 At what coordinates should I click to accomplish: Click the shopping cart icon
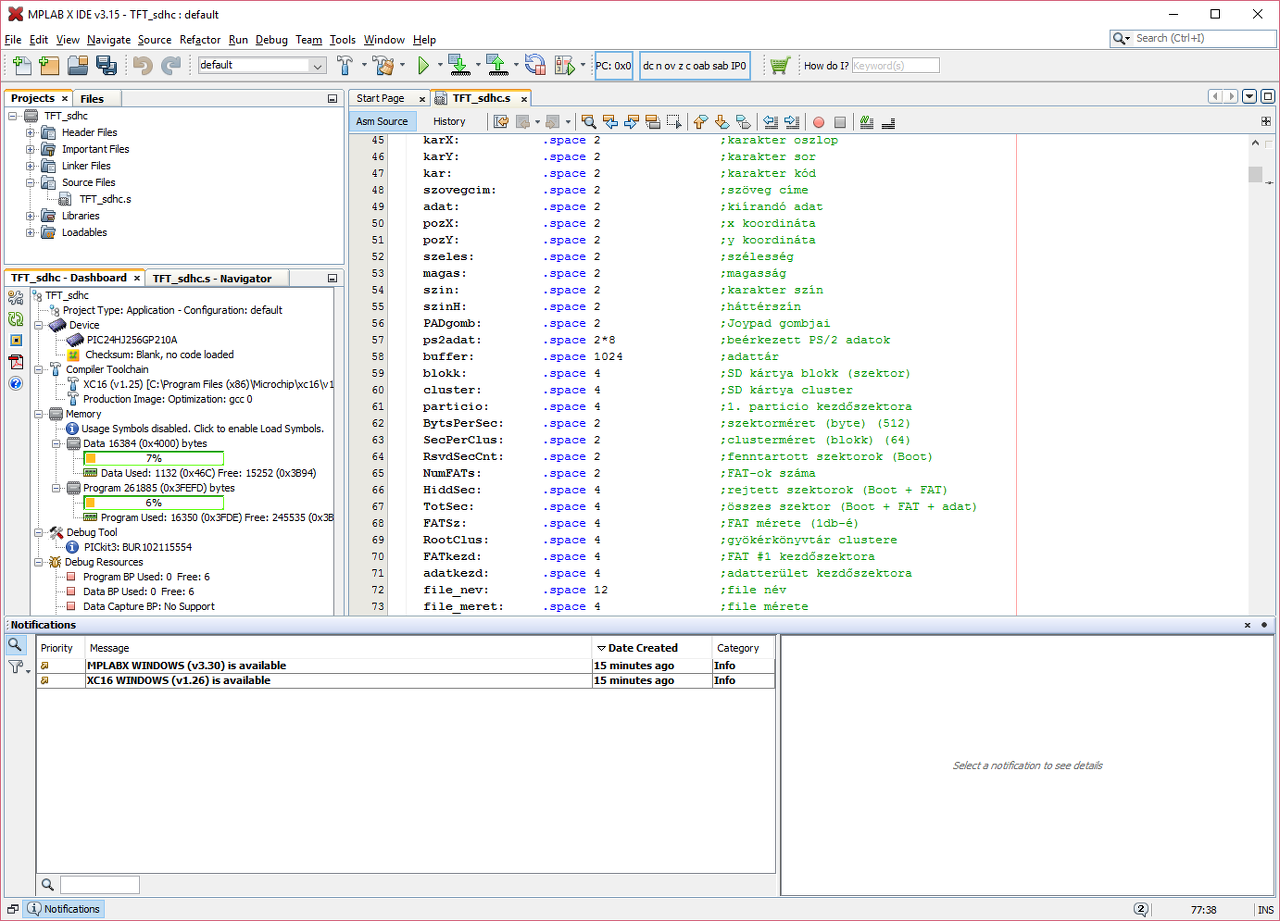pos(780,65)
